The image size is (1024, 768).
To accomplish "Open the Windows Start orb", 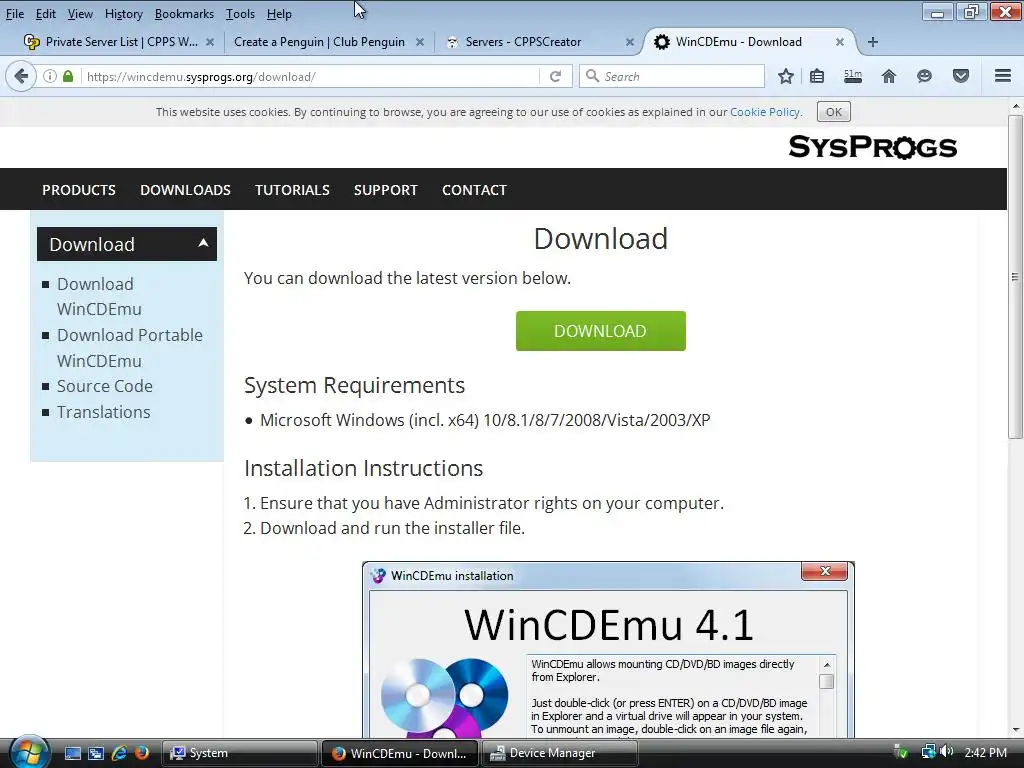I will (x=29, y=752).
